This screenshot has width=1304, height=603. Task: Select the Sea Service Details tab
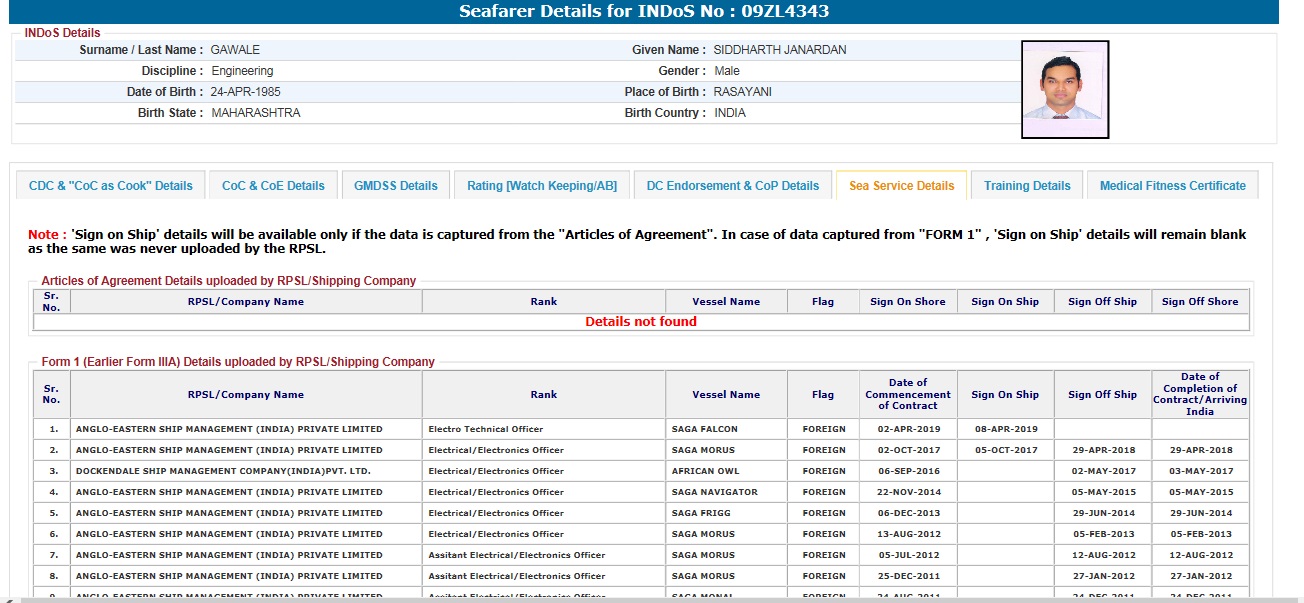(901, 186)
